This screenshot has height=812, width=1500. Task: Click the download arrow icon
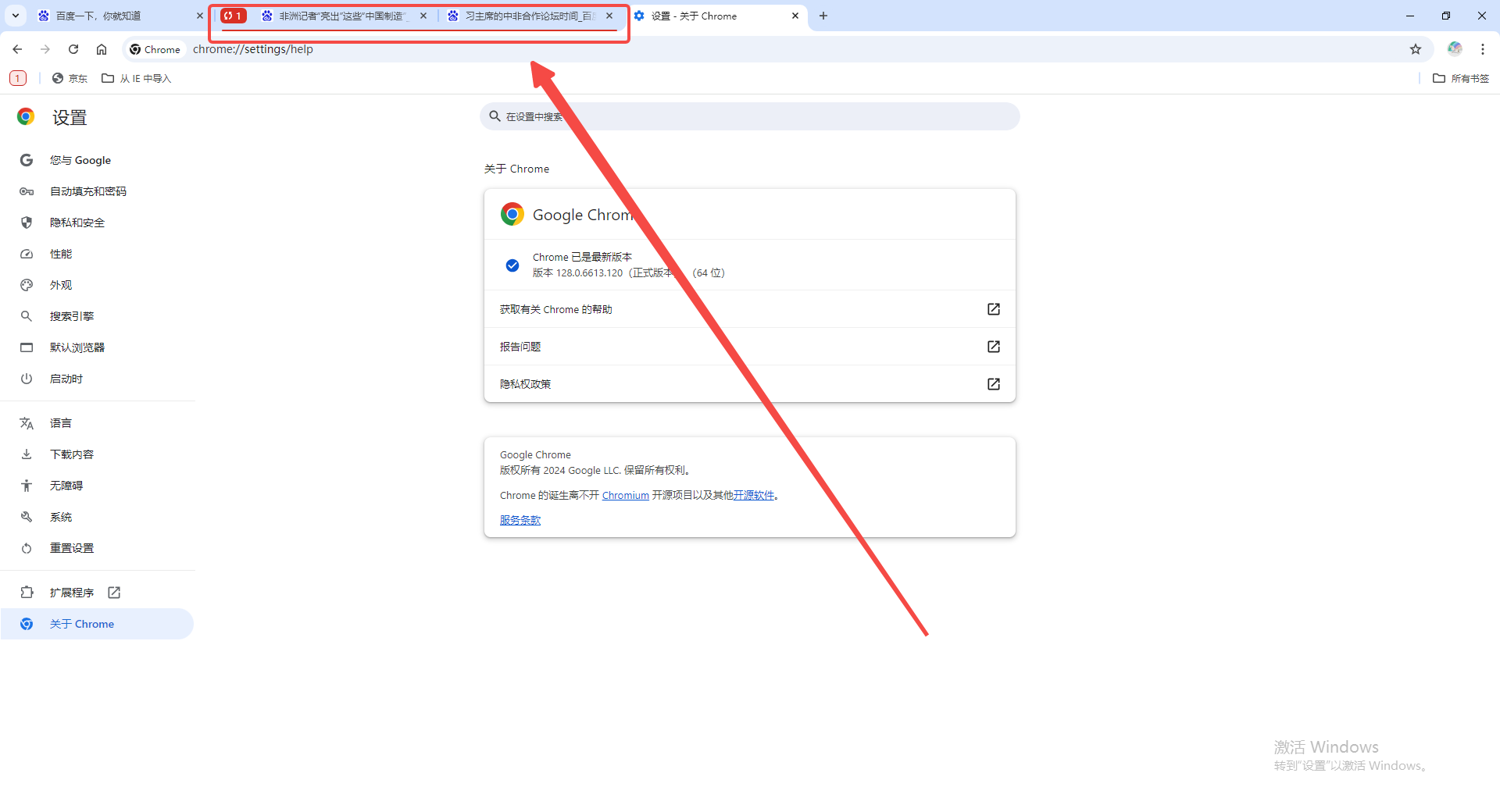(27, 454)
